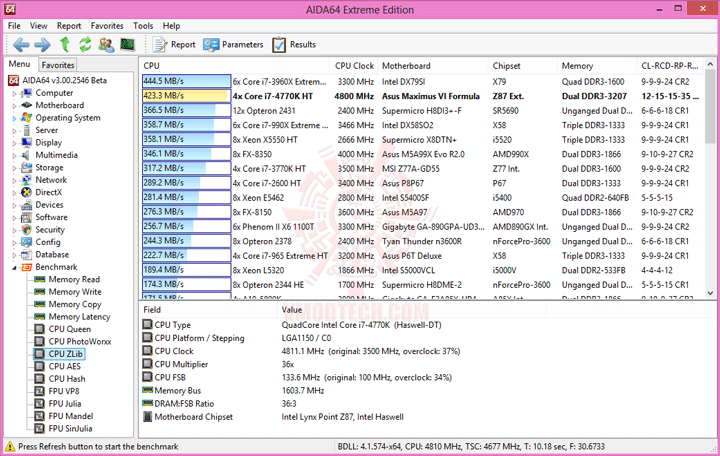
Task: Click the Parameters icon in toolbar
Action: [x=211, y=45]
